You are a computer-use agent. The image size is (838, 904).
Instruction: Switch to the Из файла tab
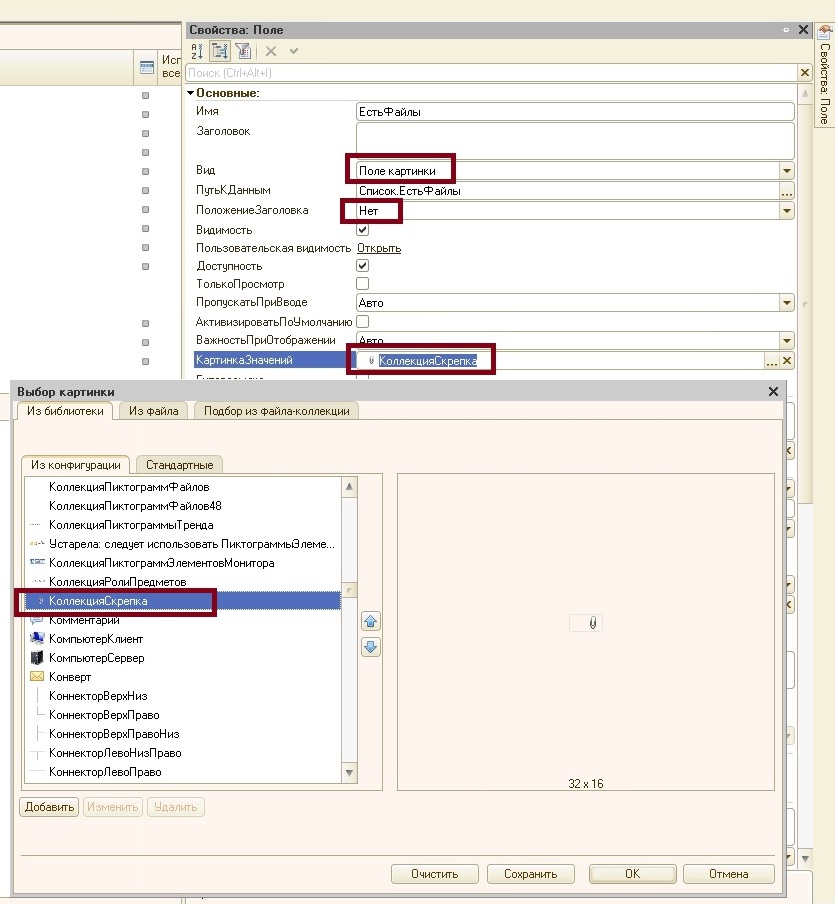tap(153, 411)
